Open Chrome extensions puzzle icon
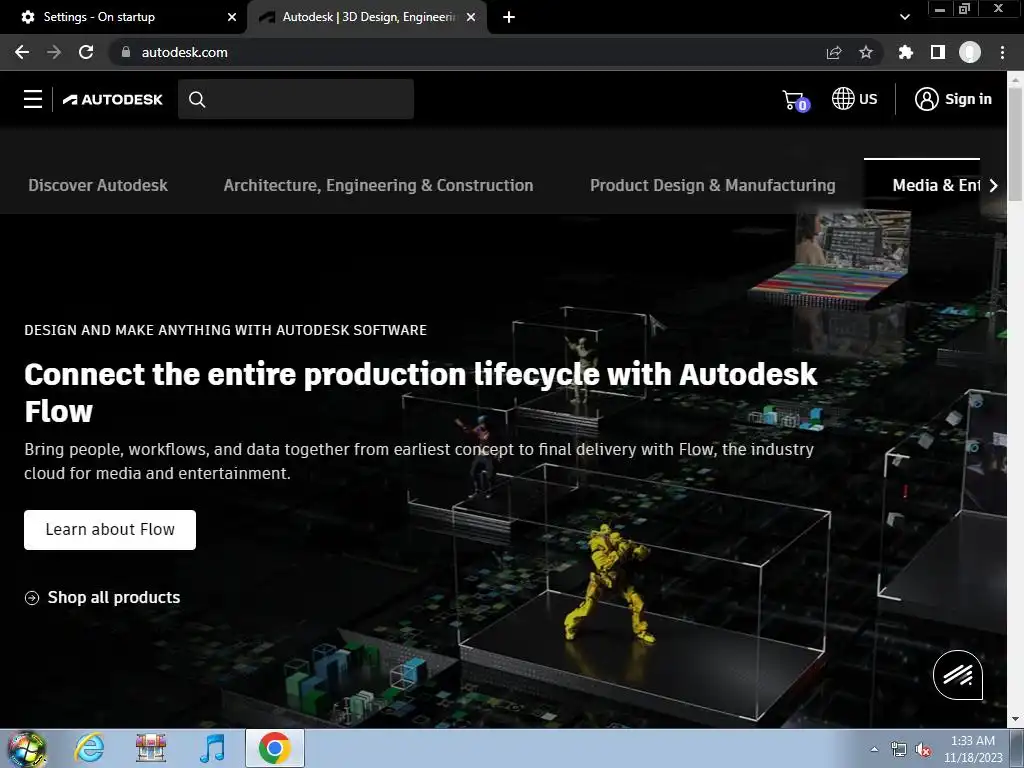Screen dimensions: 1024x768 pos(906,52)
